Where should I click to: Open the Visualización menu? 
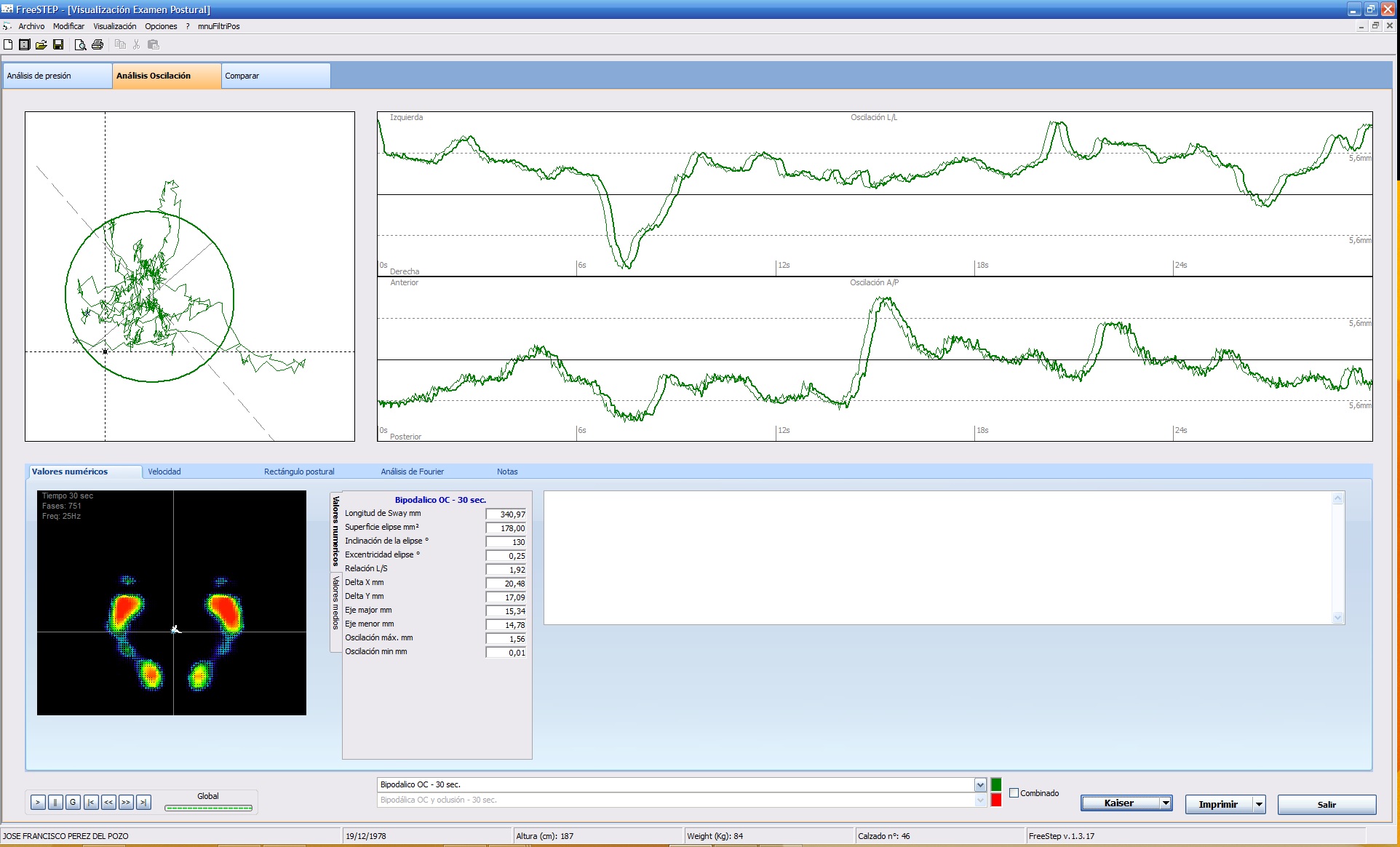(114, 26)
